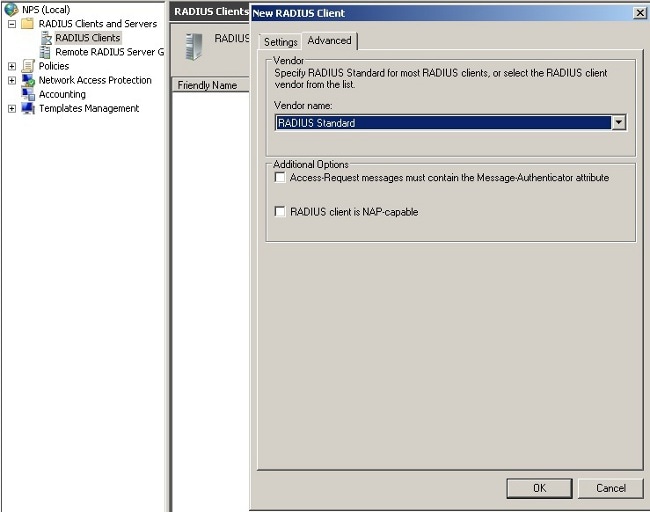Select RADIUS Clients and Servers label
Screen dimensions: 650x512
click(x=98, y=24)
